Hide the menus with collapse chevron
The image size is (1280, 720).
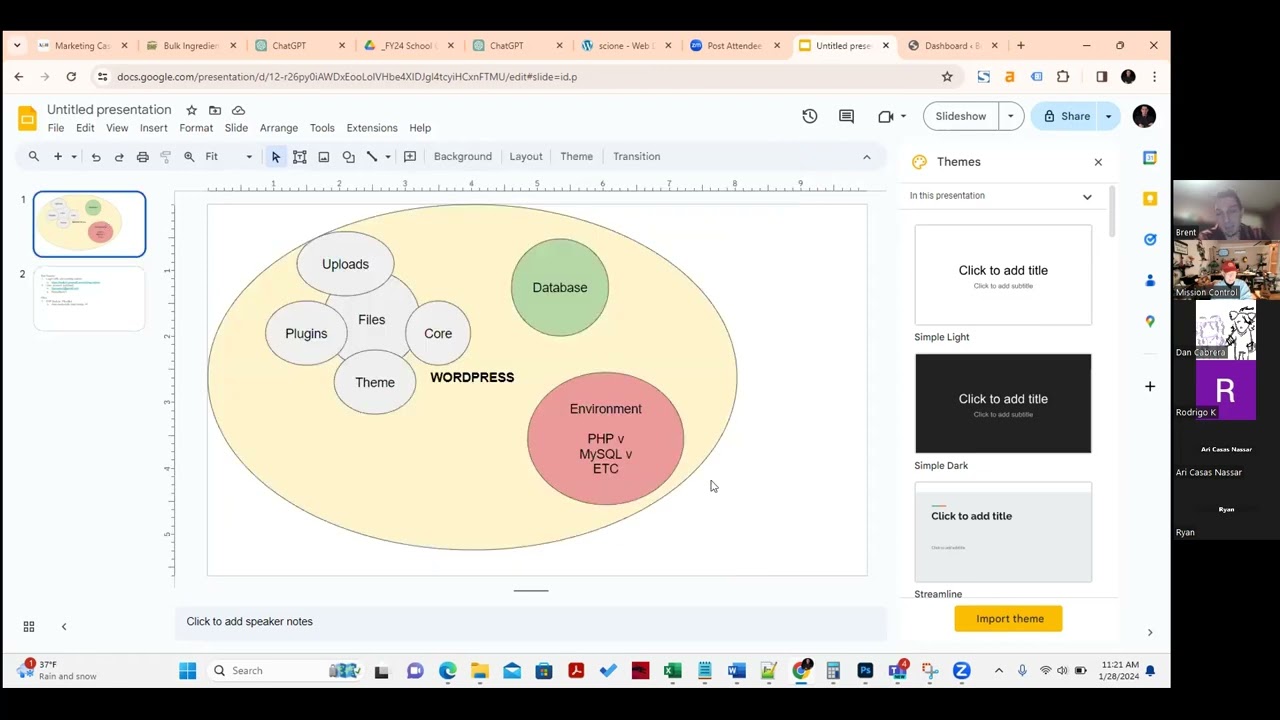(867, 156)
